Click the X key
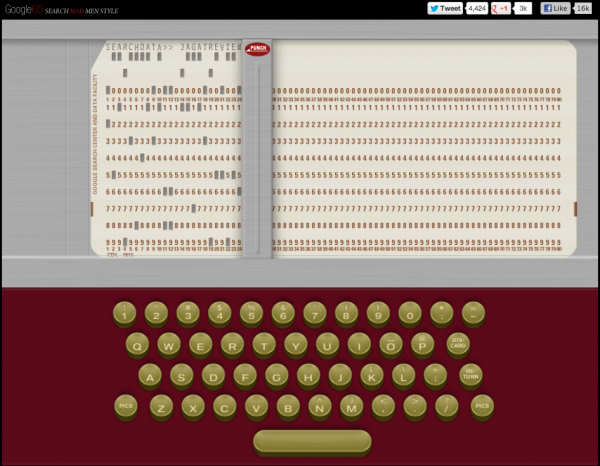 point(193,407)
